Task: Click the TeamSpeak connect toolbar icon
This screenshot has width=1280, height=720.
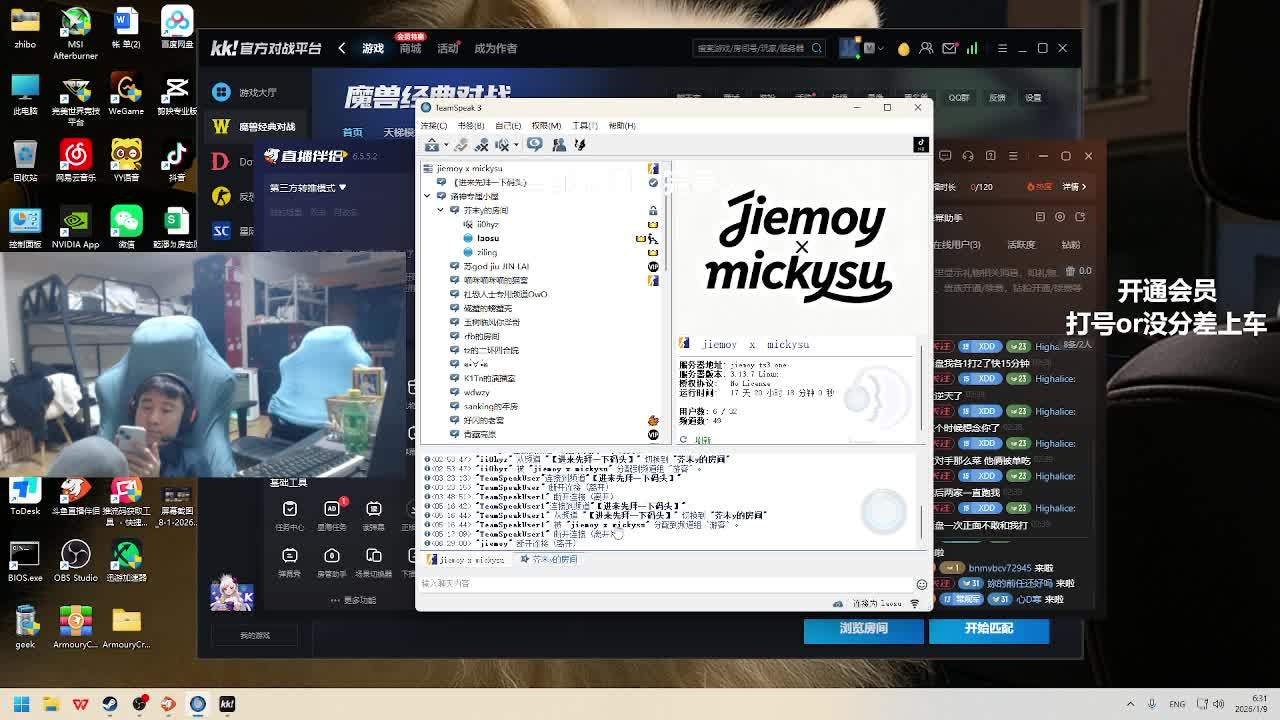Action: point(432,145)
